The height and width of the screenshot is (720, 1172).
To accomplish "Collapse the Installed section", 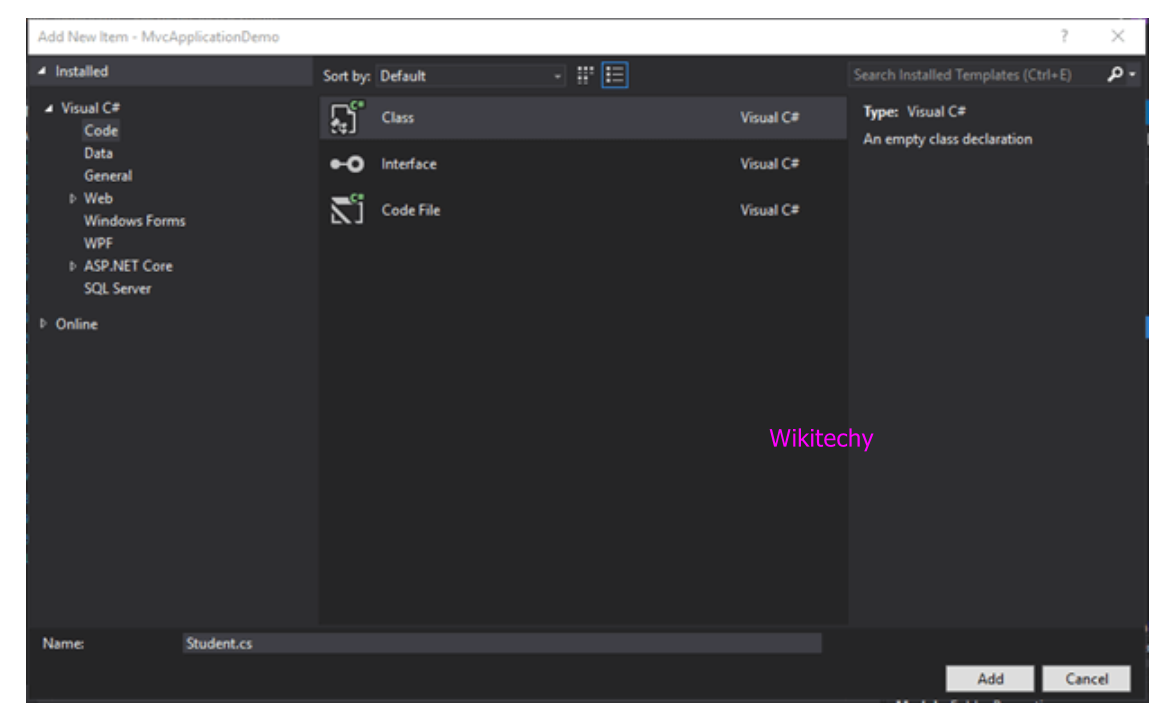I will tap(43, 71).
